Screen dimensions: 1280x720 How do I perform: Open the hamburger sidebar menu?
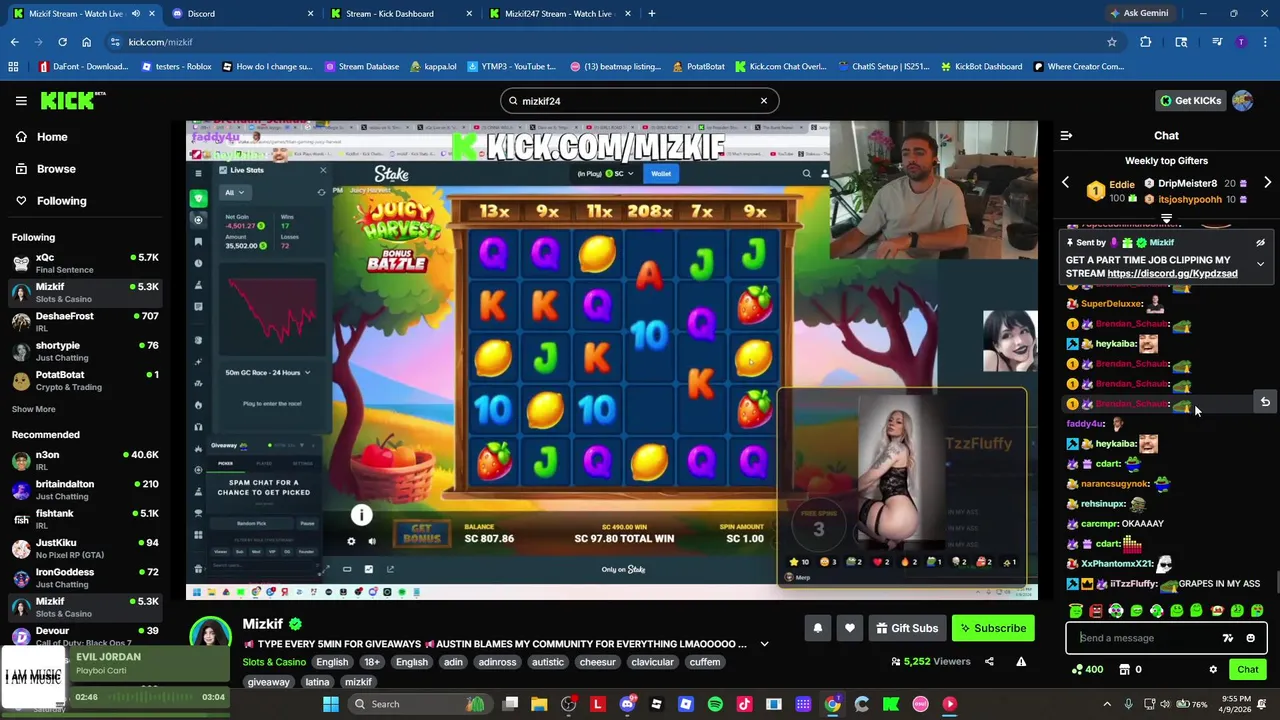[21, 101]
